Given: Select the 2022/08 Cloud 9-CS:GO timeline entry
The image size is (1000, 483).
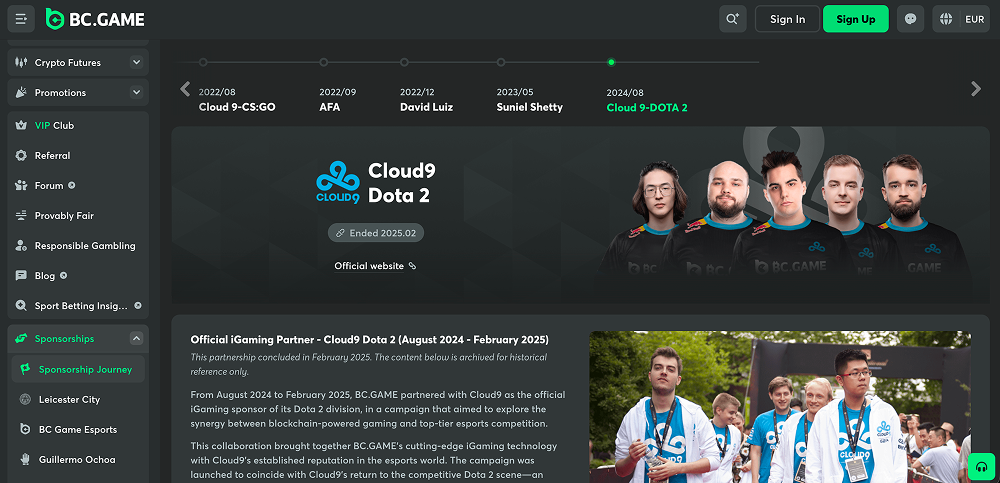Looking at the screenshot, I should (237, 100).
